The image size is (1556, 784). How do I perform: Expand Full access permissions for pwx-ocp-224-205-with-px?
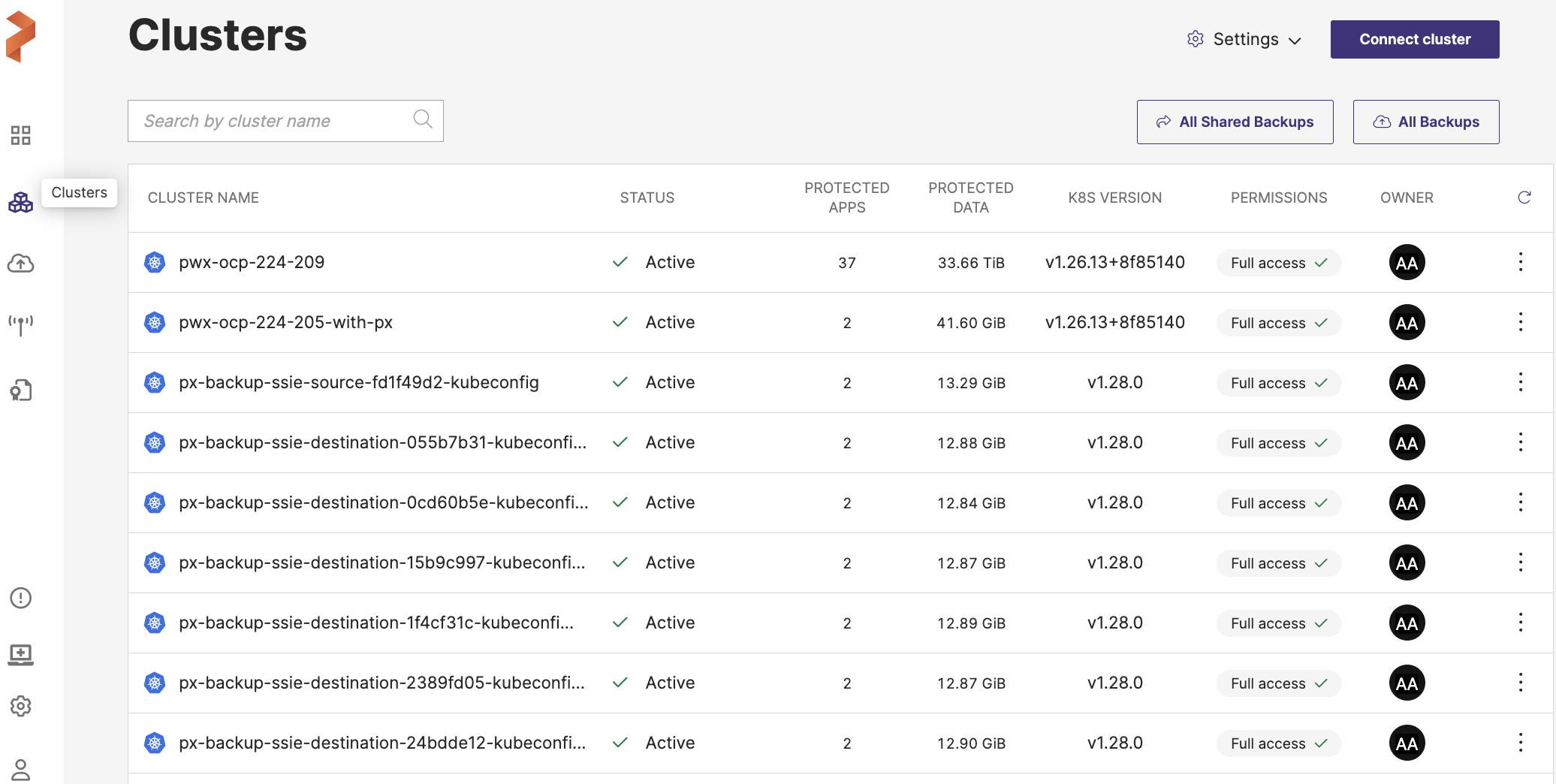tap(1278, 323)
